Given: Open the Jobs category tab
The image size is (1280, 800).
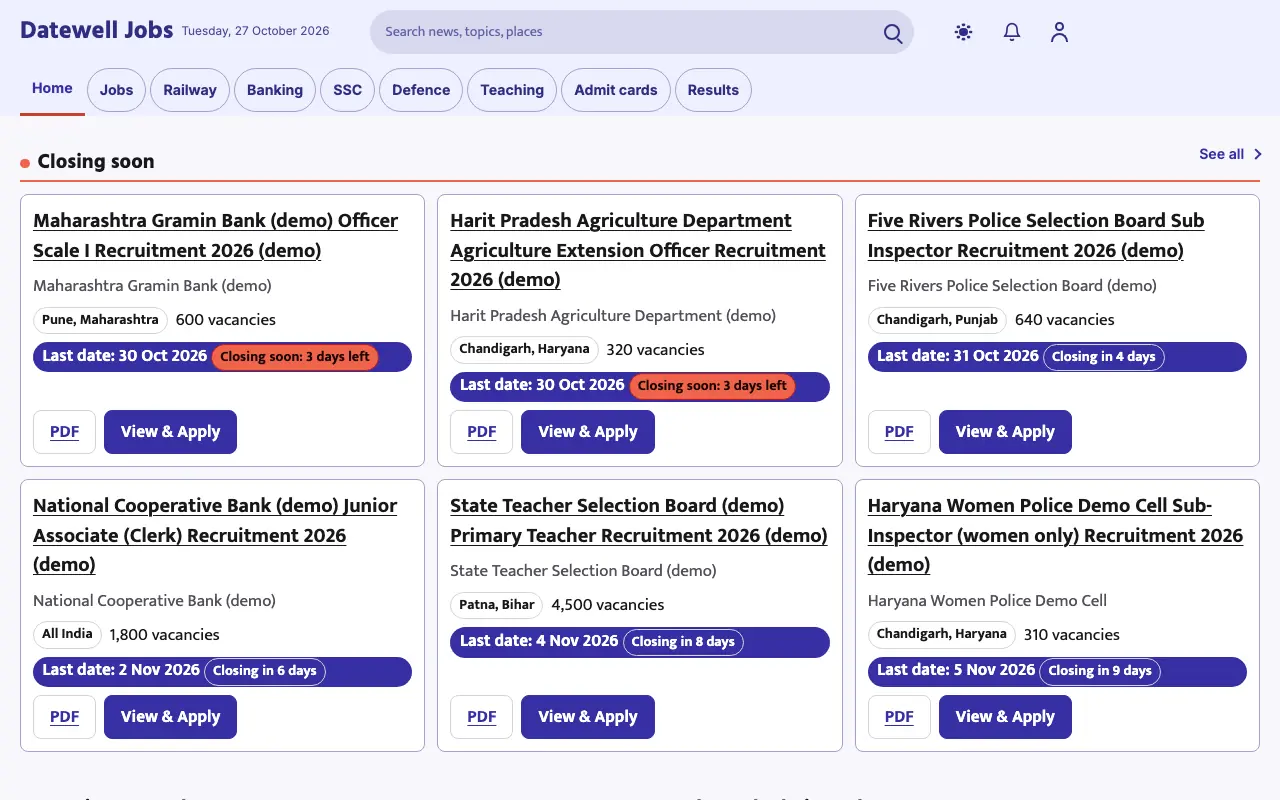Looking at the screenshot, I should 116,90.
